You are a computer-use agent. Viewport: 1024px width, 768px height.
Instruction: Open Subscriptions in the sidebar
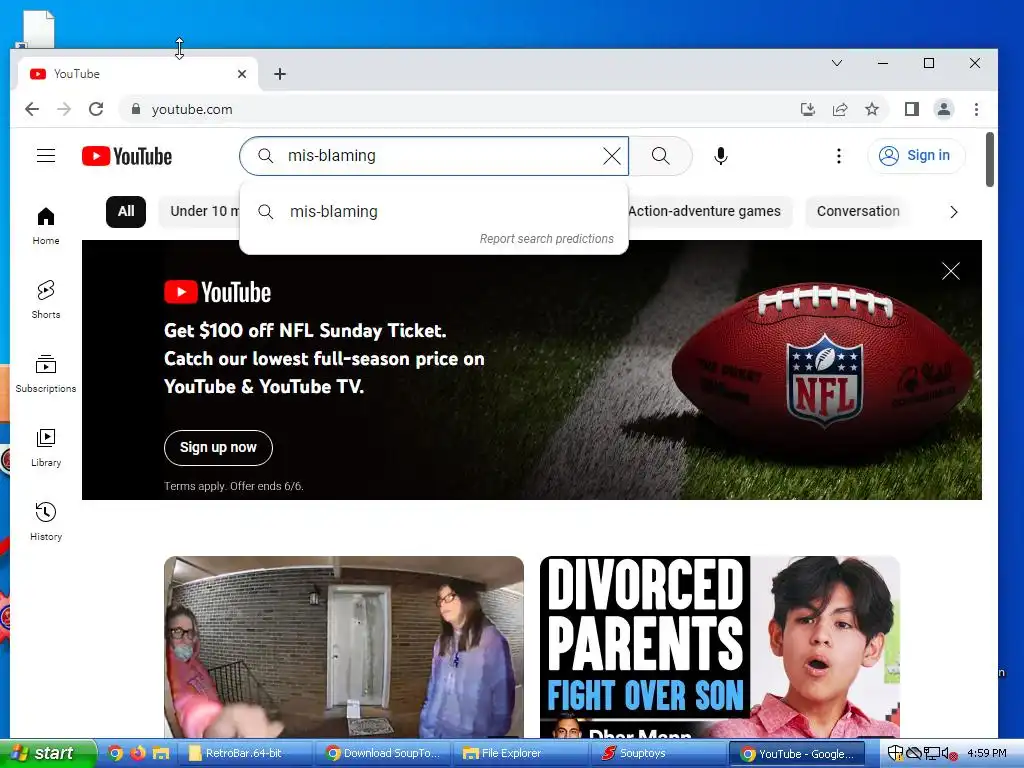coord(46,374)
